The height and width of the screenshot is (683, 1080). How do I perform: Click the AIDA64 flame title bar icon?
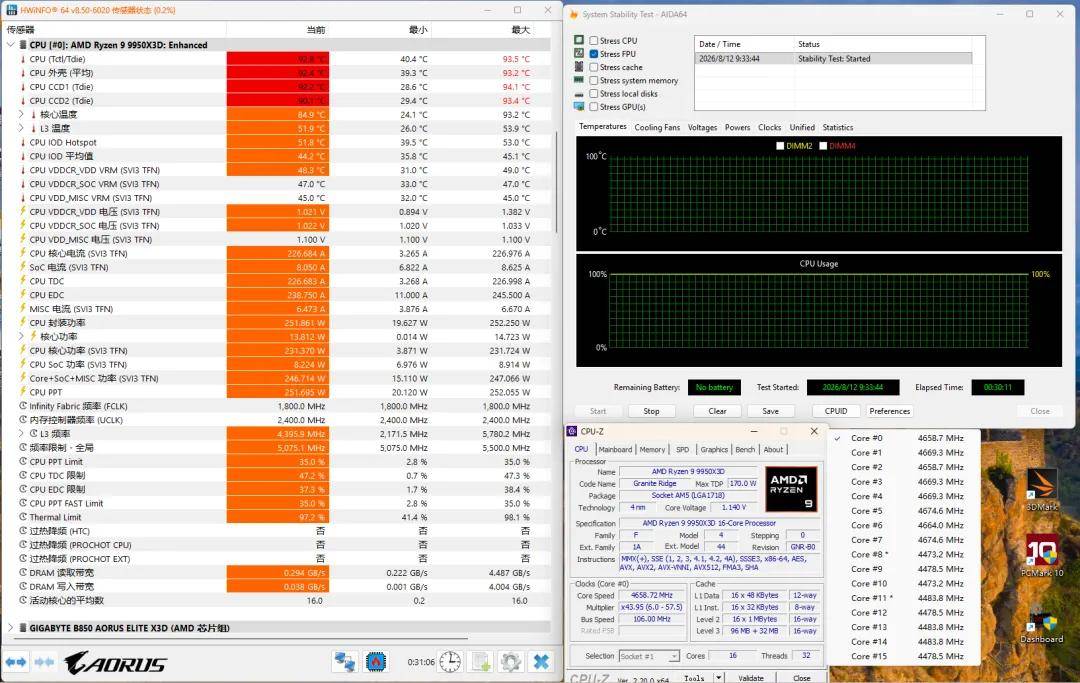[574, 14]
